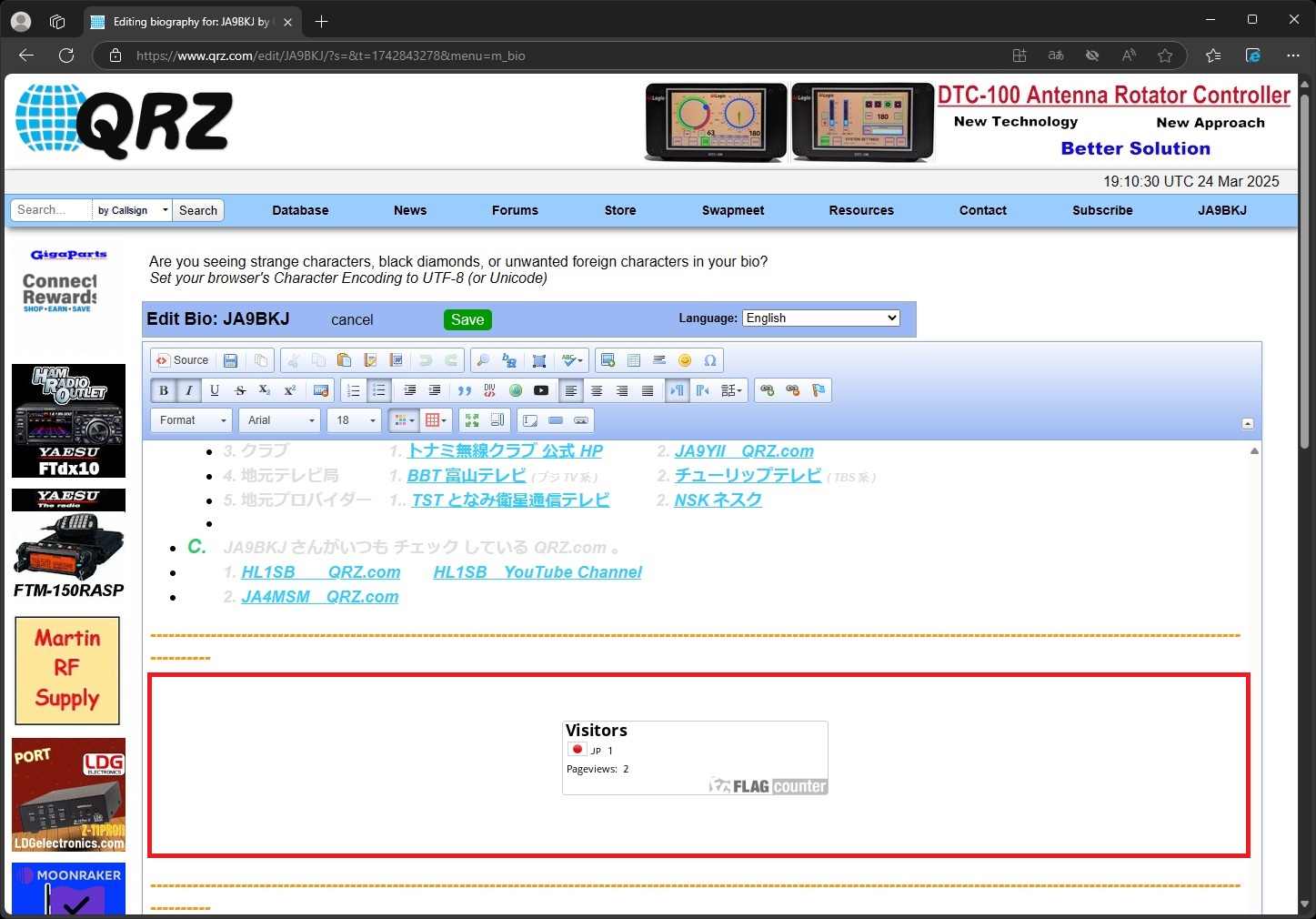Align text right
This screenshot has width=1316, height=919.
pyautogui.click(x=622, y=390)
